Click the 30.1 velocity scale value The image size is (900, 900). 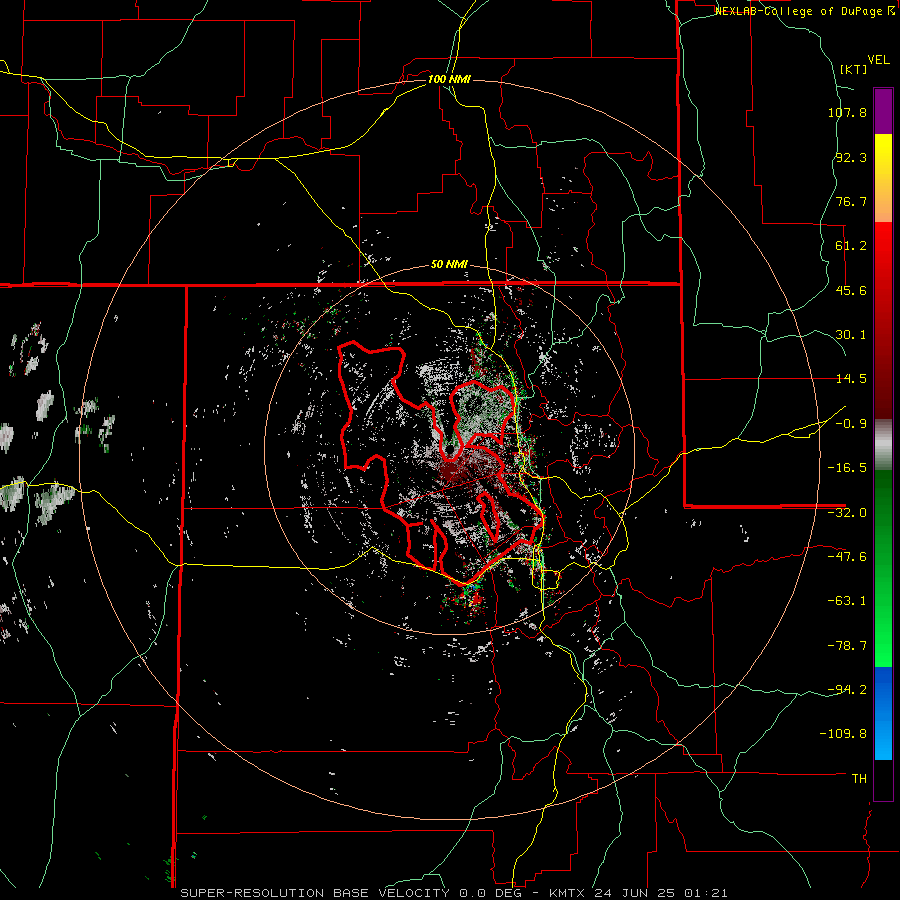(851, 335)
